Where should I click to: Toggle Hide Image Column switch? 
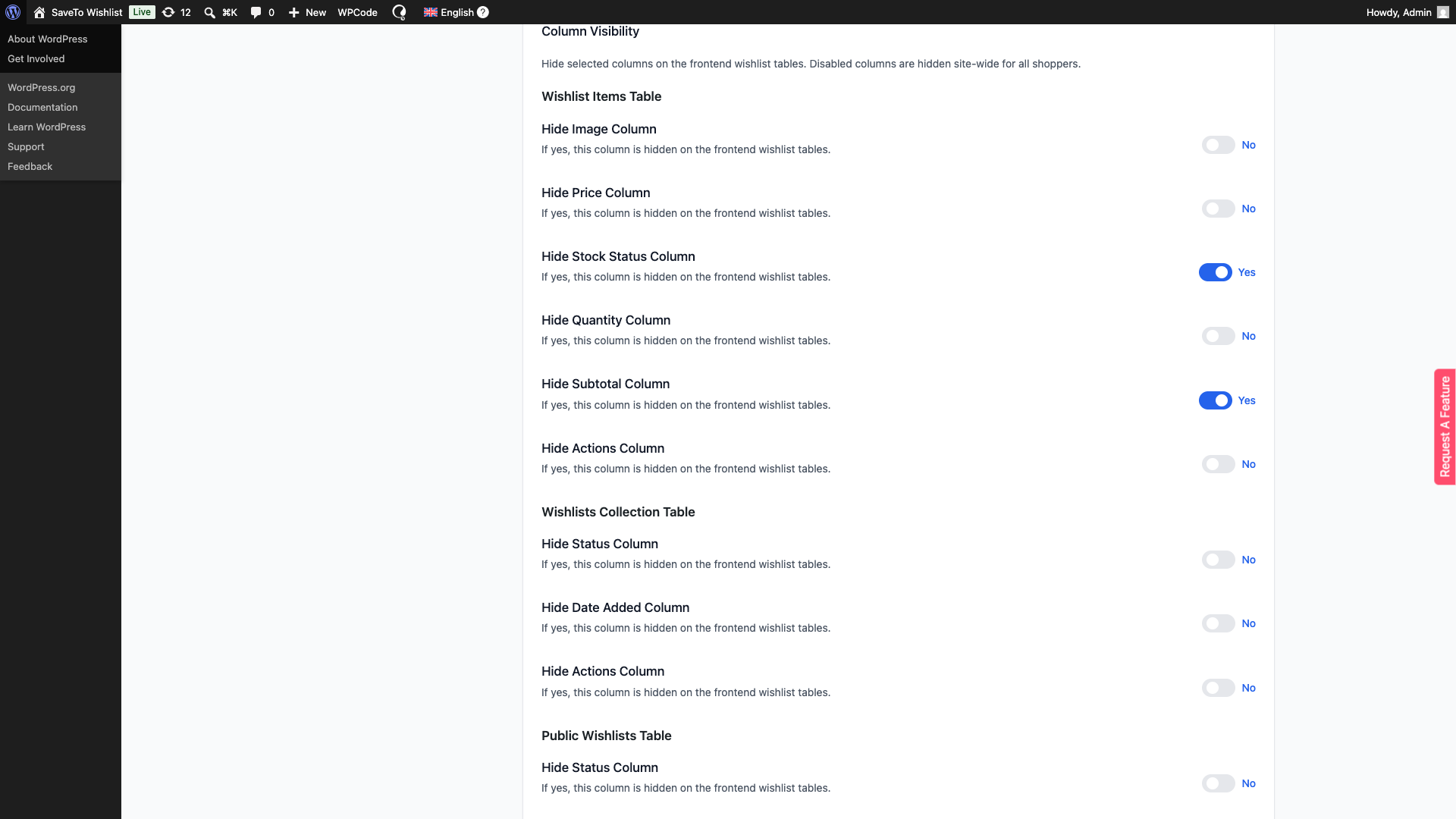1219,145
